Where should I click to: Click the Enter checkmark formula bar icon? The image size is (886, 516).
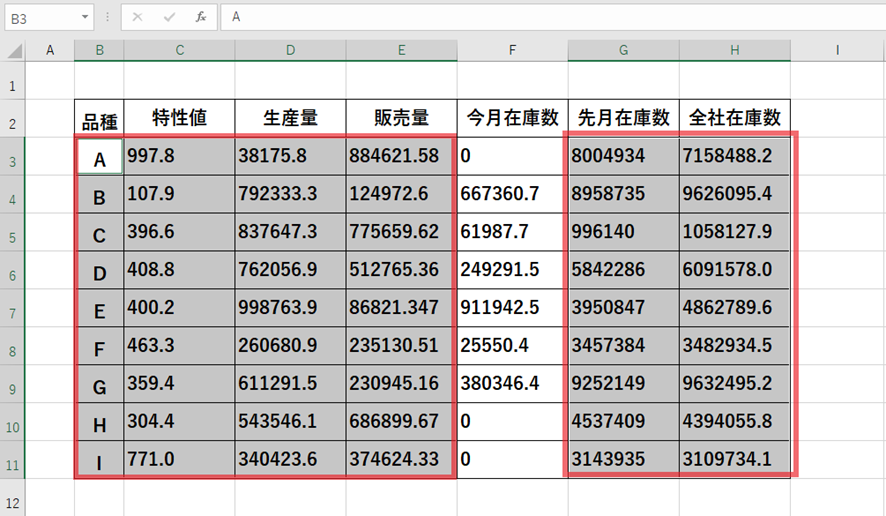click(x=169, y=18)
